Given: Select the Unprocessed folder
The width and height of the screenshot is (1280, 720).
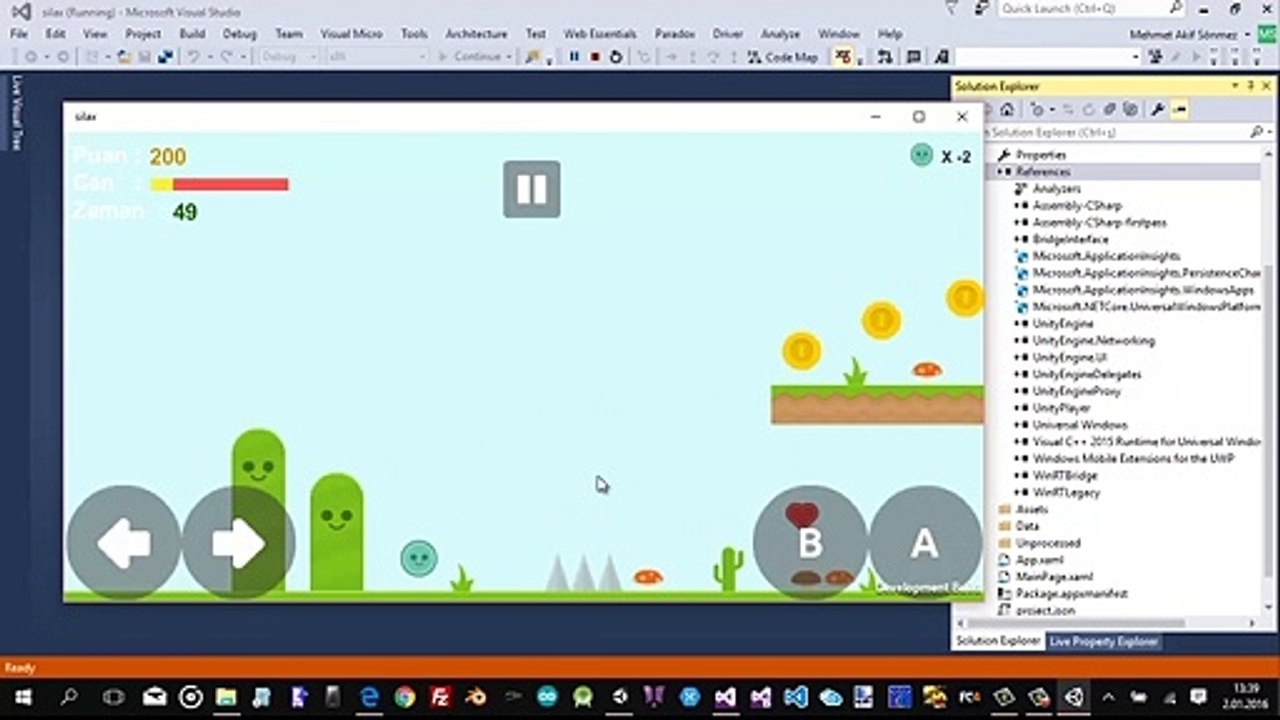Looking at the screenshot, I should click(1047, 543).
